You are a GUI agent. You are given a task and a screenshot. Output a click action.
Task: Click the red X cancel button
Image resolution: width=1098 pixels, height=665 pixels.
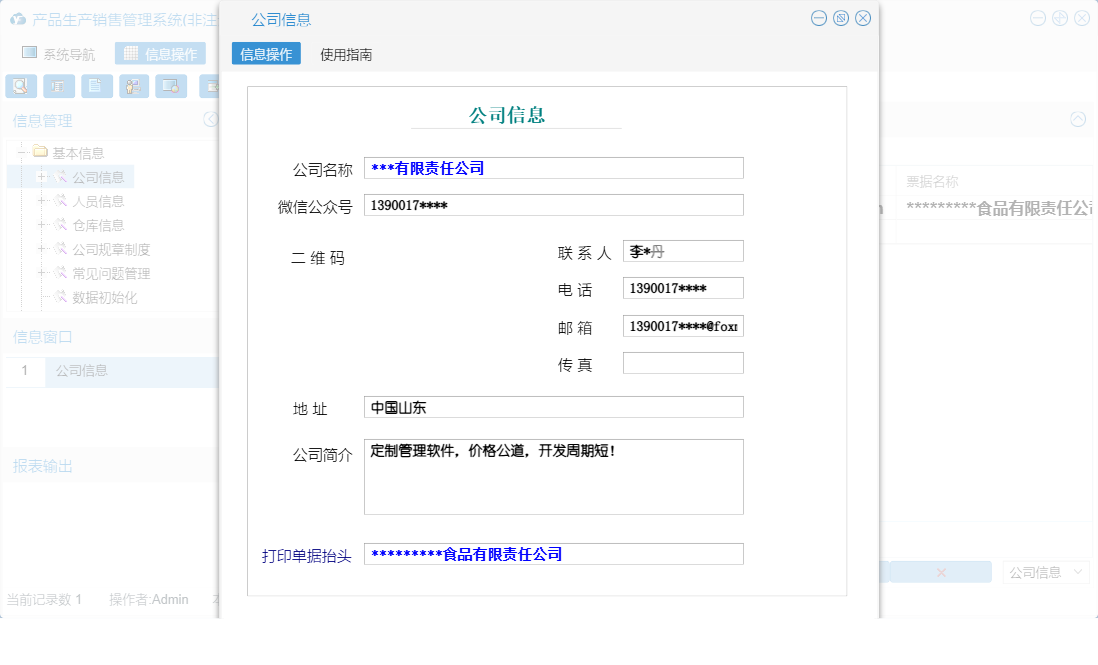[x=939, y=571]
